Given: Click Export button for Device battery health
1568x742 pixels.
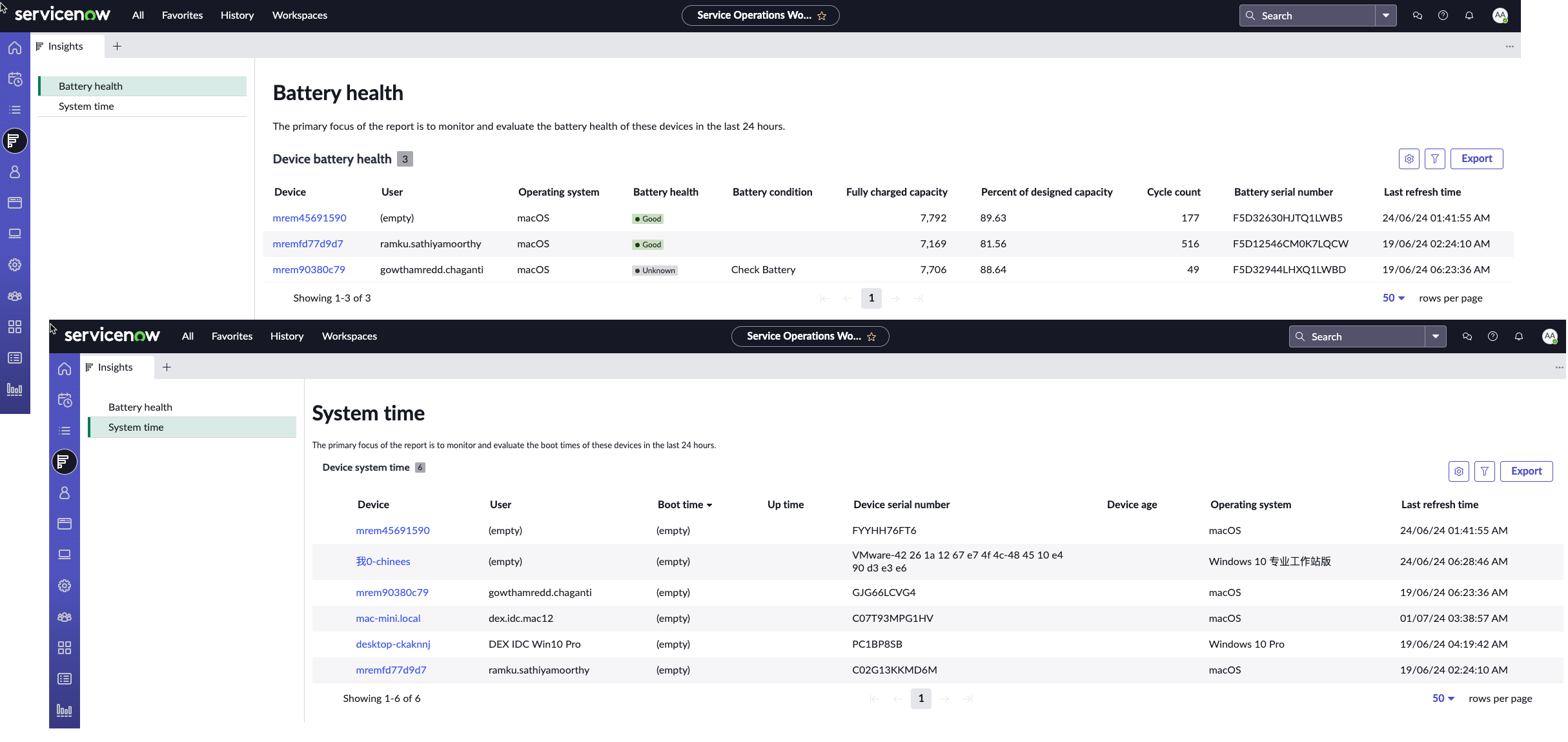Looking at the screenshot, I should (1476, 159).
